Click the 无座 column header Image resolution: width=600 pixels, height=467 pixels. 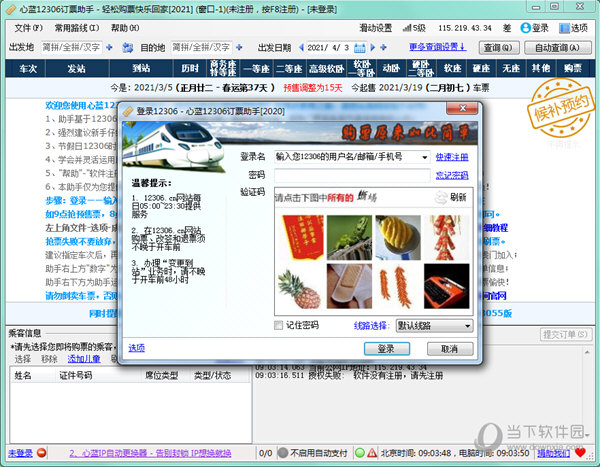(510, 69)
